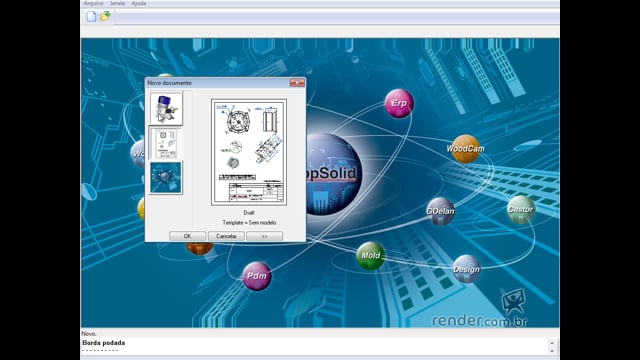This screenshot has width=640, height=360.
Task: Click the Pdm sphere
Action: [257, 276]
